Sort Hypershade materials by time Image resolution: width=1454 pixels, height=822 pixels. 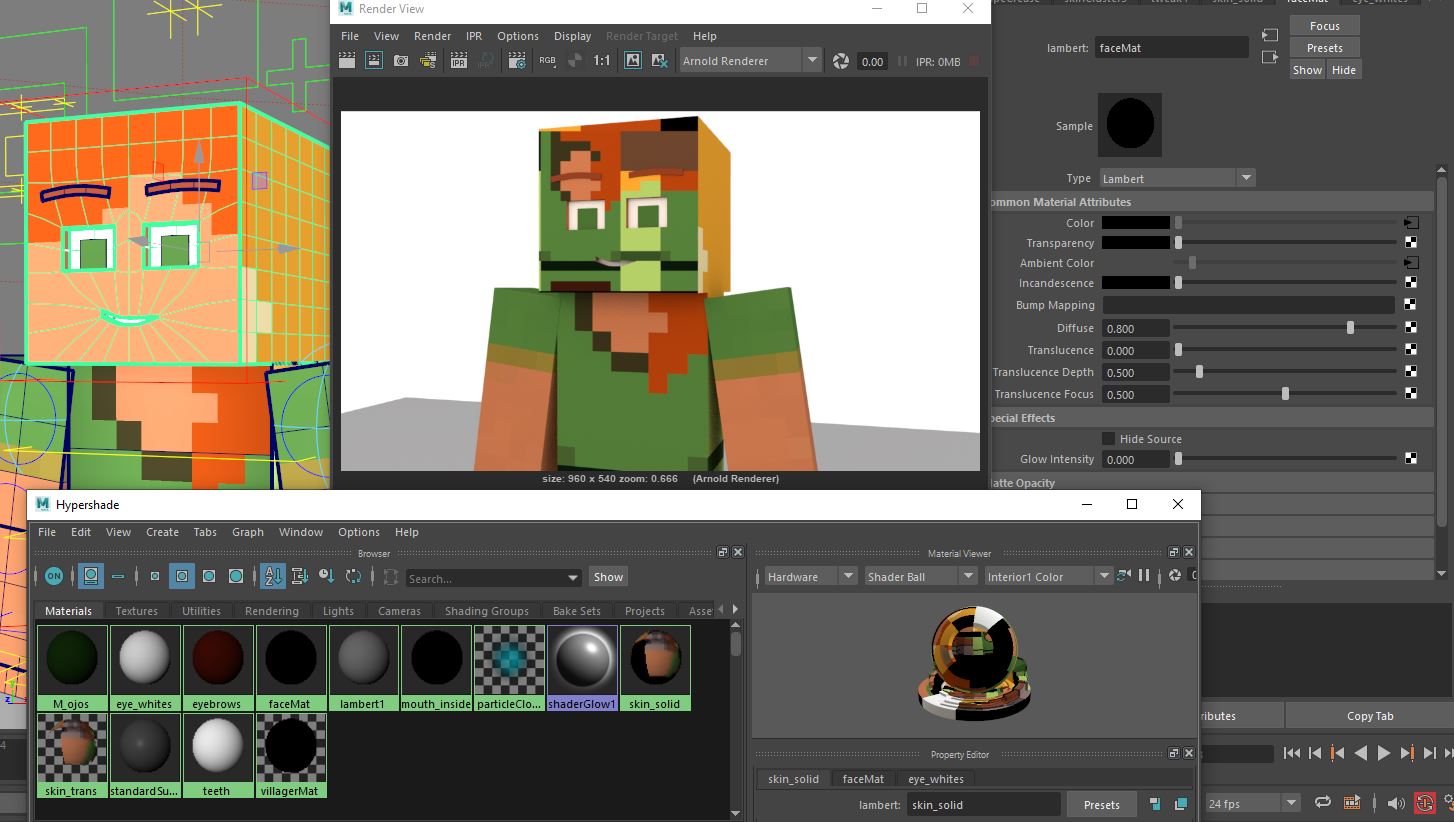(x=327, y=576)
